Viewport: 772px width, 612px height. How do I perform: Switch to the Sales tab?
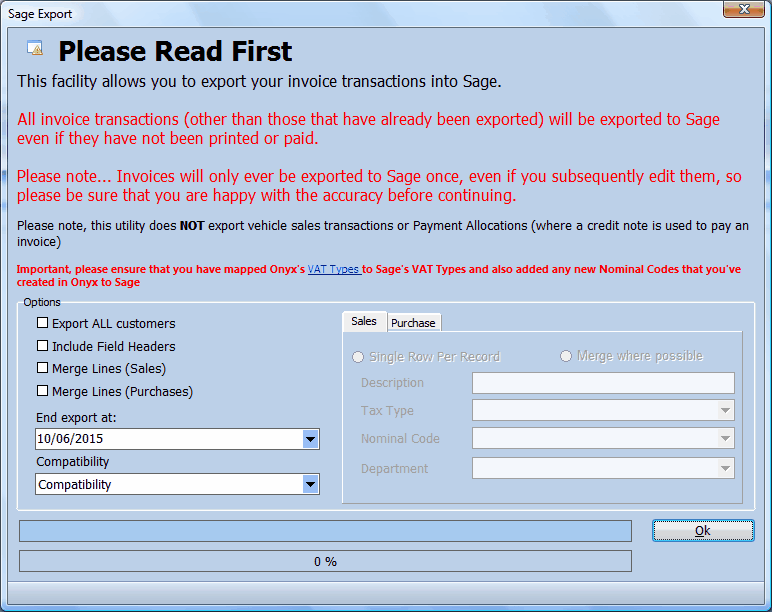coord(364,322)
